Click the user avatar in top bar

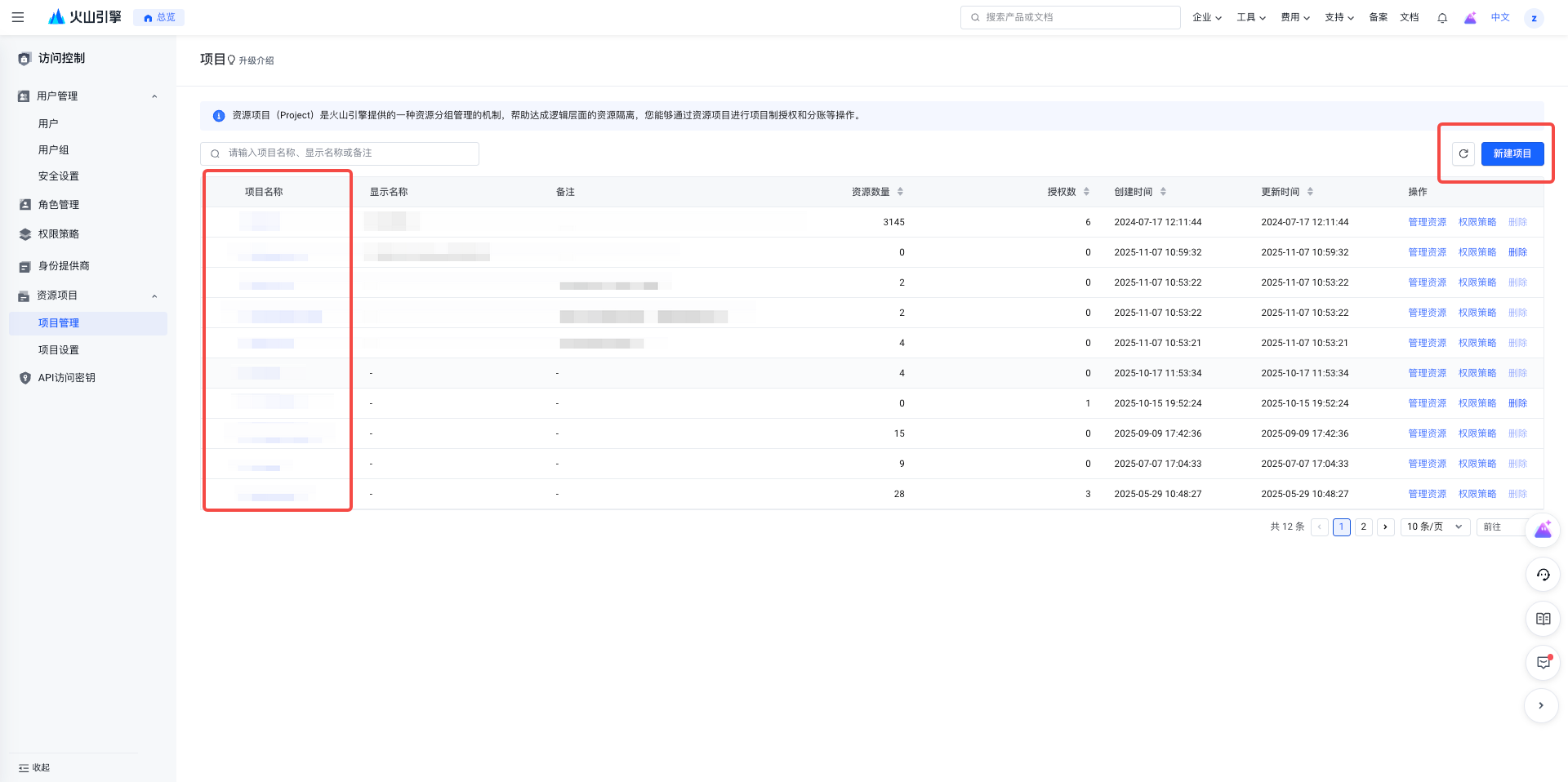click(x=1534, y=18)
